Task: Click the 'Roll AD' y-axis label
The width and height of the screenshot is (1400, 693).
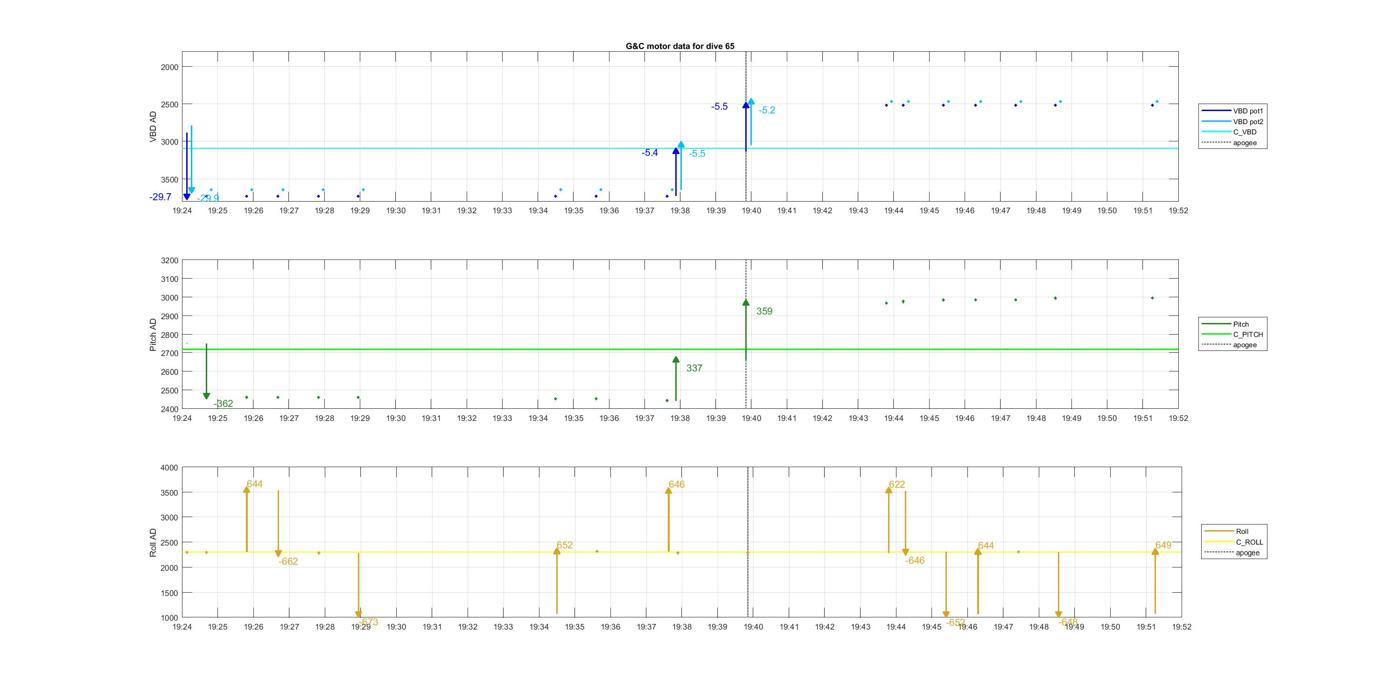Action: tap(153, 543)
